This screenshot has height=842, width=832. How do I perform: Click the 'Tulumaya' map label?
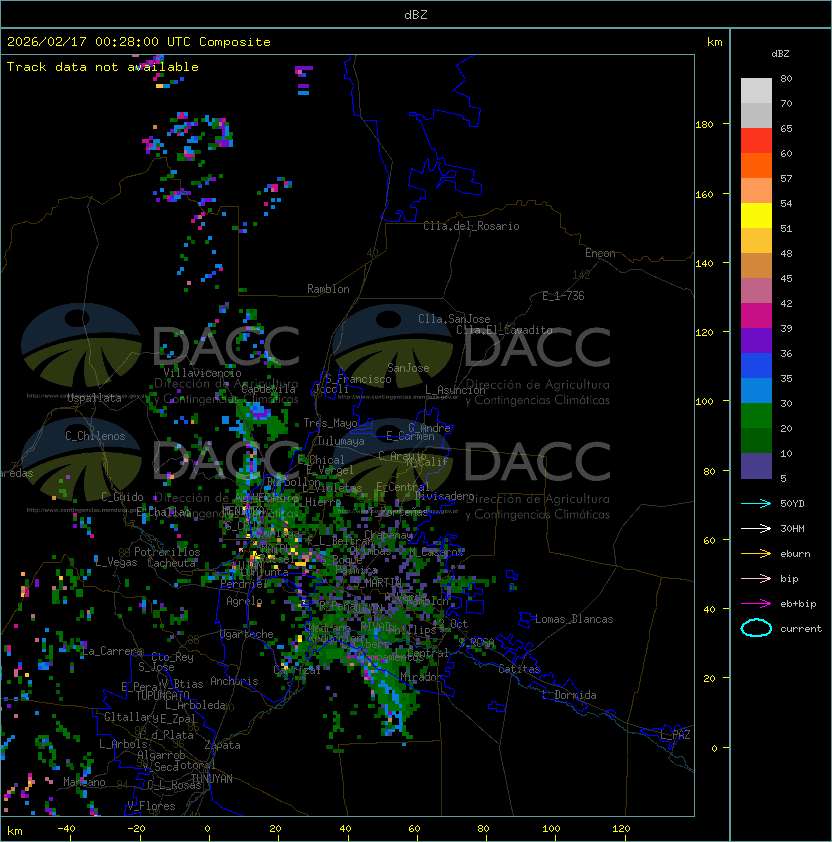point(341,441)
